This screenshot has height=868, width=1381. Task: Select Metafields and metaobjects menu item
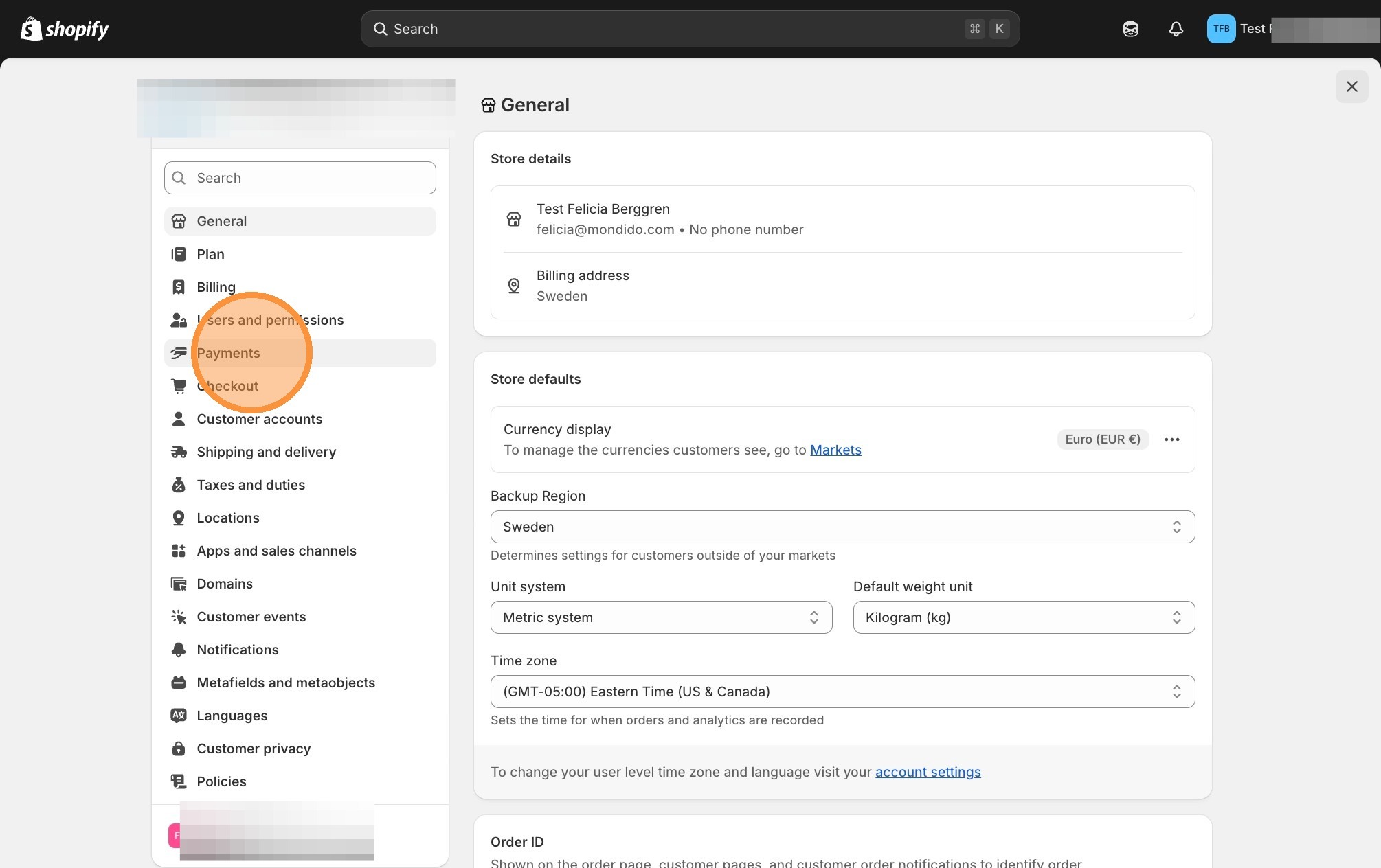[x=286, y=683]
